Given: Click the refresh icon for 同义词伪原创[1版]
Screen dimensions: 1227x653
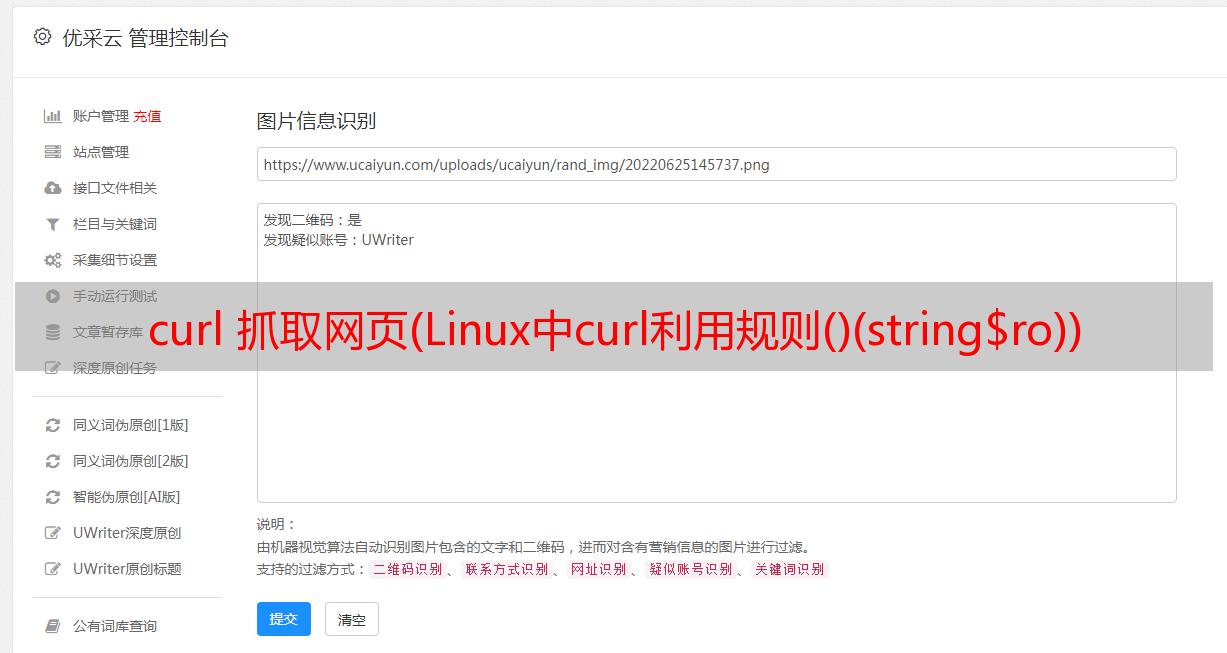Looking at the screenshot, I should click(53, 425).
